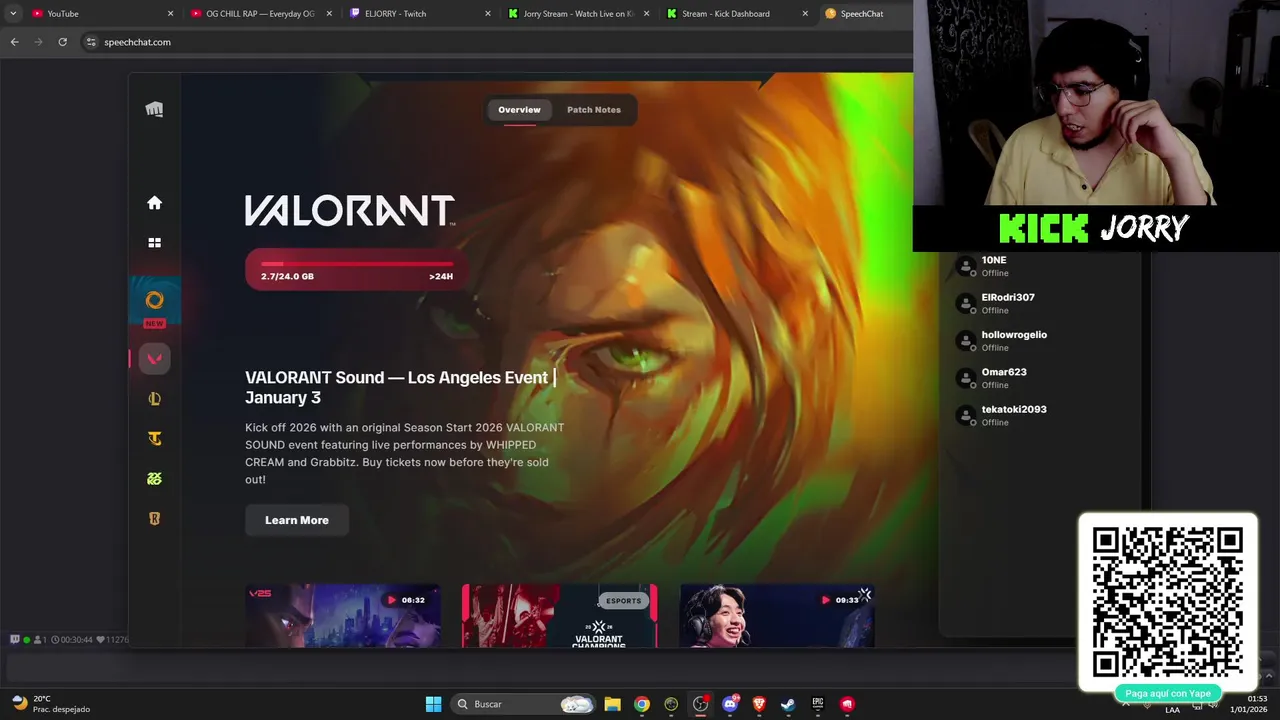Open the grid-style library icon in sidebar
Image resolution: width=1280 pixels, height=720 pixels.
[154, 243]
